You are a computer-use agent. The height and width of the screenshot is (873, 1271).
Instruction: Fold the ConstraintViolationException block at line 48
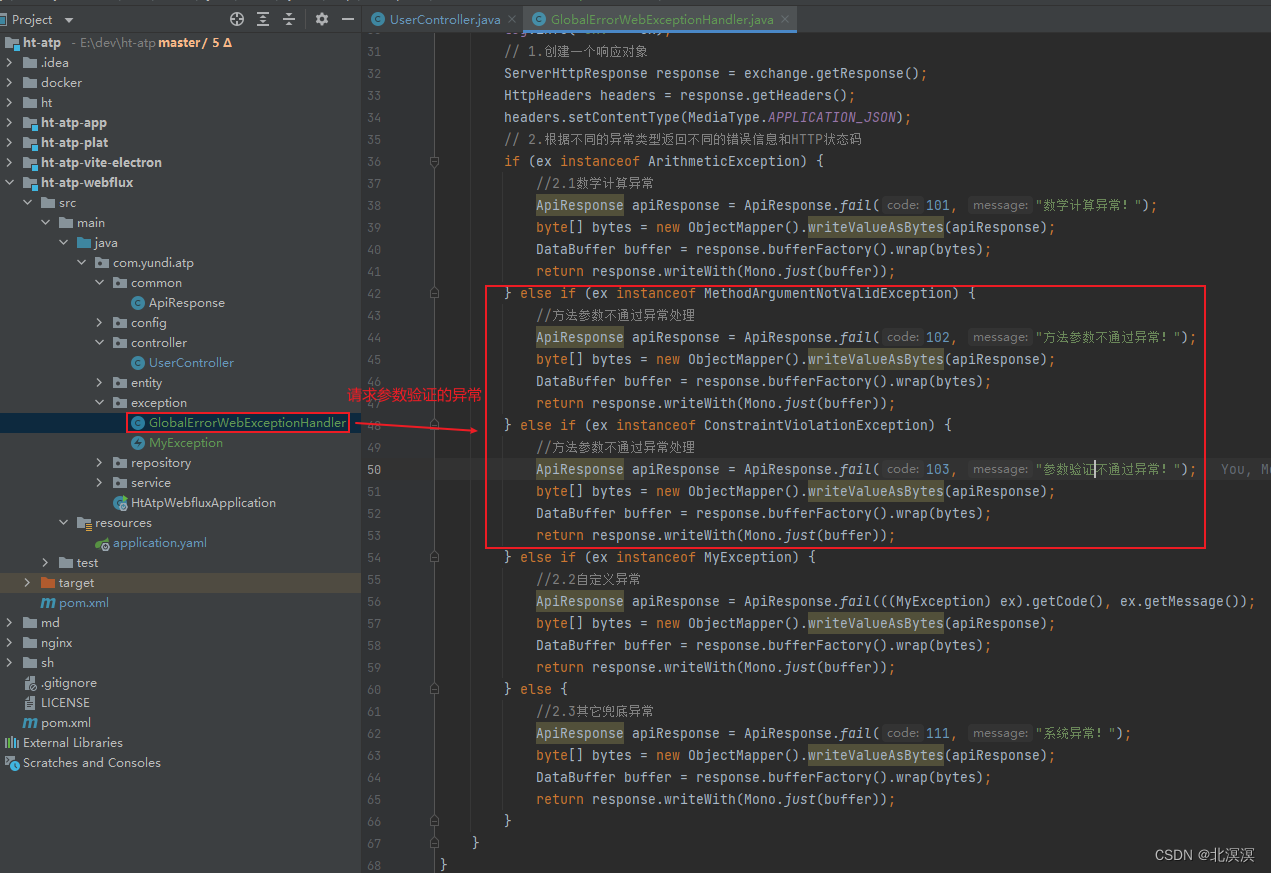pyautogui.click(x=434, y=425)
